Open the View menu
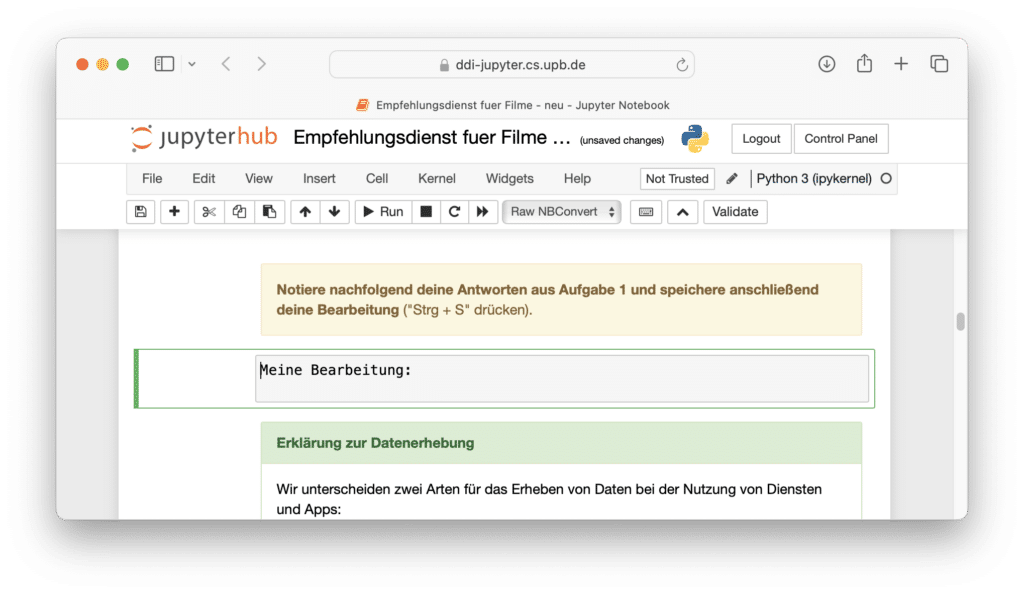Viewport: 1024px width, 594px height. click(259, 178)
